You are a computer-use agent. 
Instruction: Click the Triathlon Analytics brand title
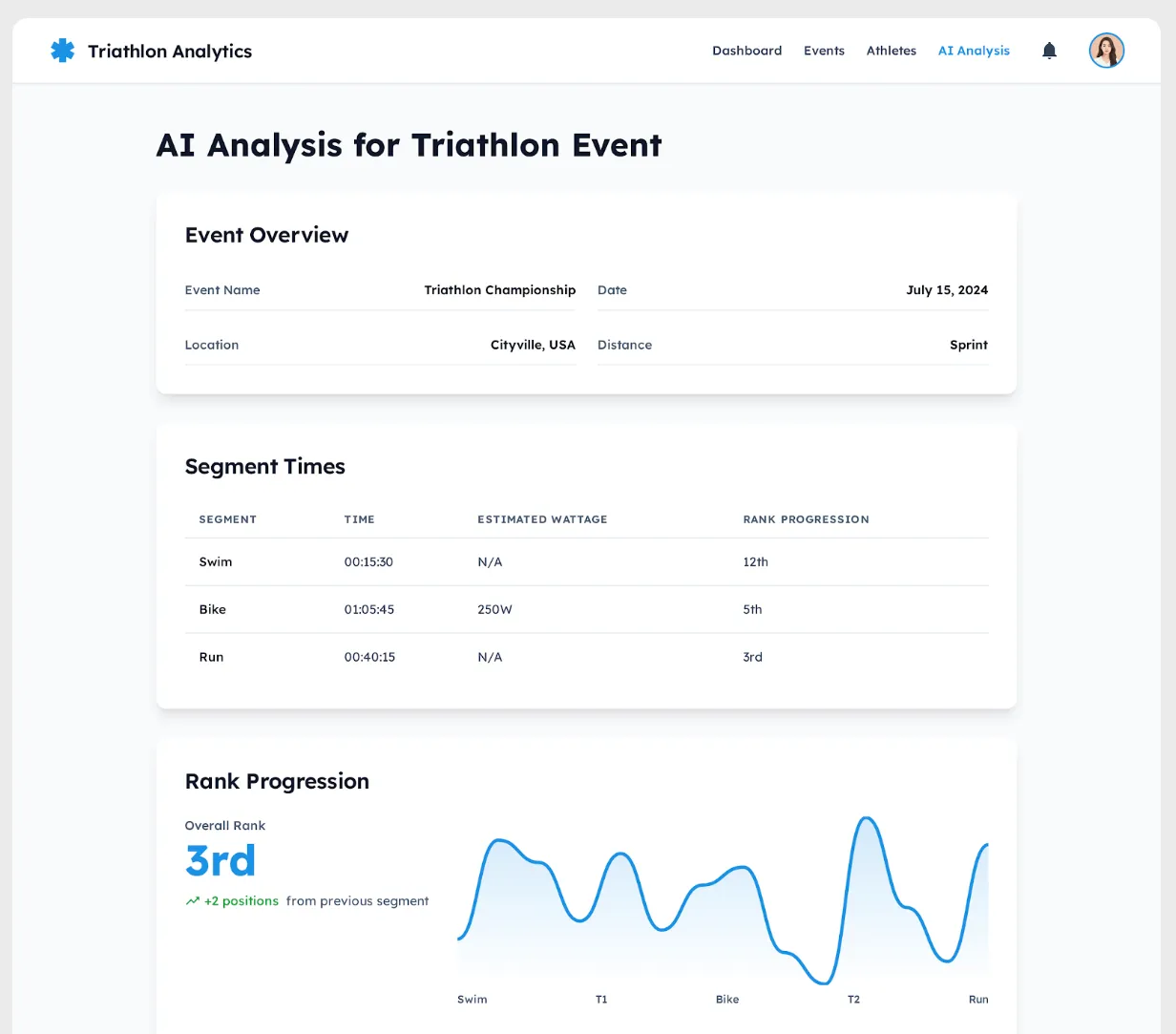tap(170, 52)
